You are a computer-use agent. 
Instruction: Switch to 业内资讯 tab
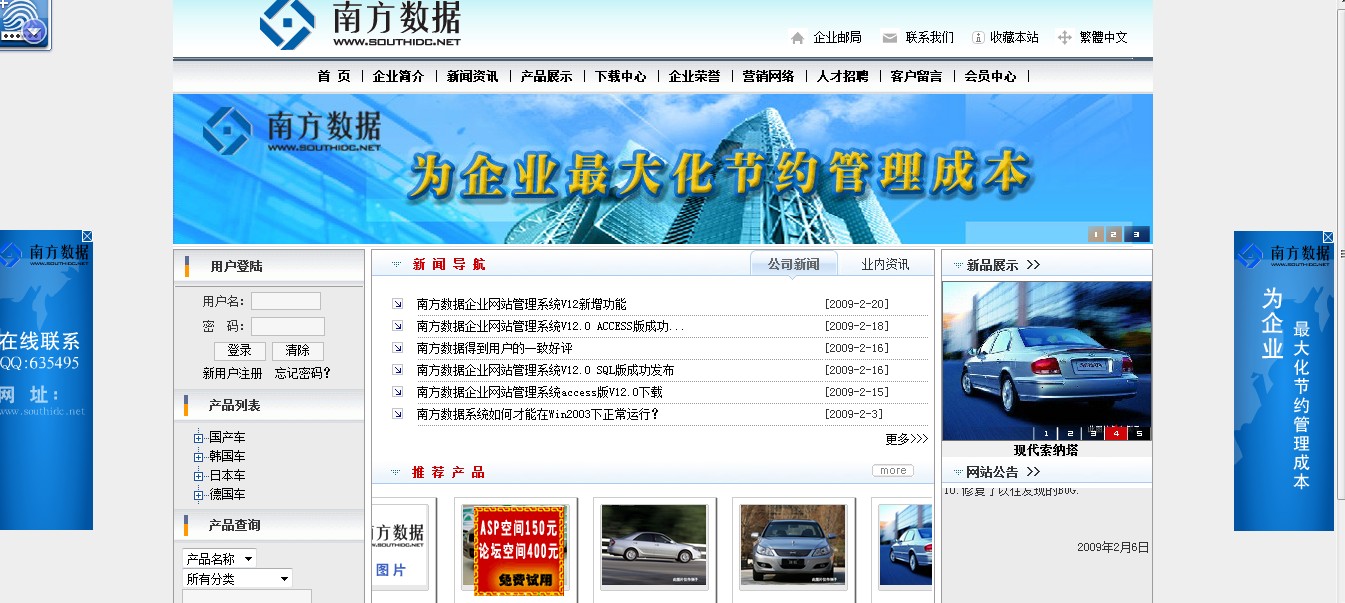(x=885, y=264)
